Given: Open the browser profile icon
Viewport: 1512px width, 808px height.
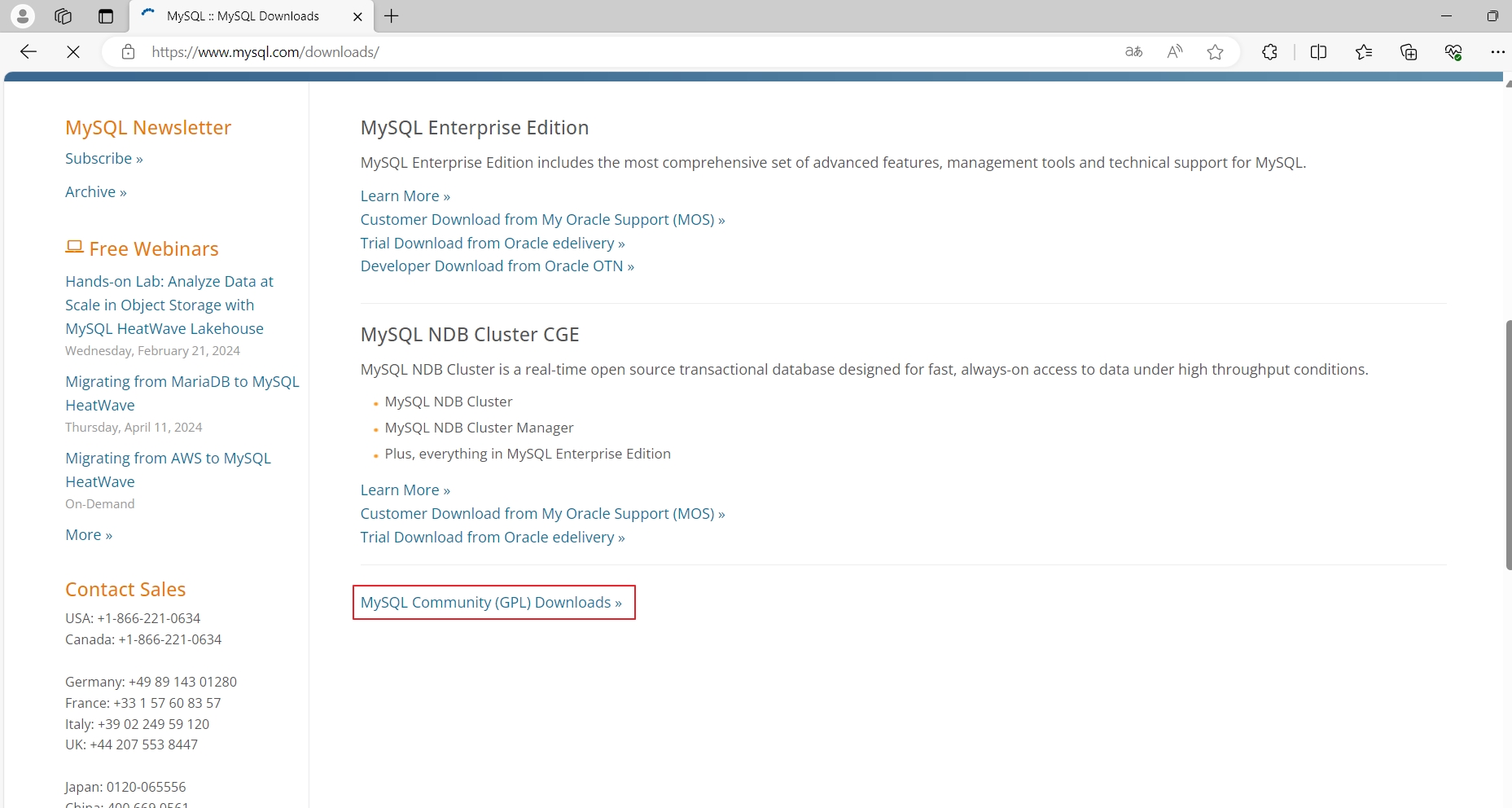Looking at the screenshot, I should 23,15.
